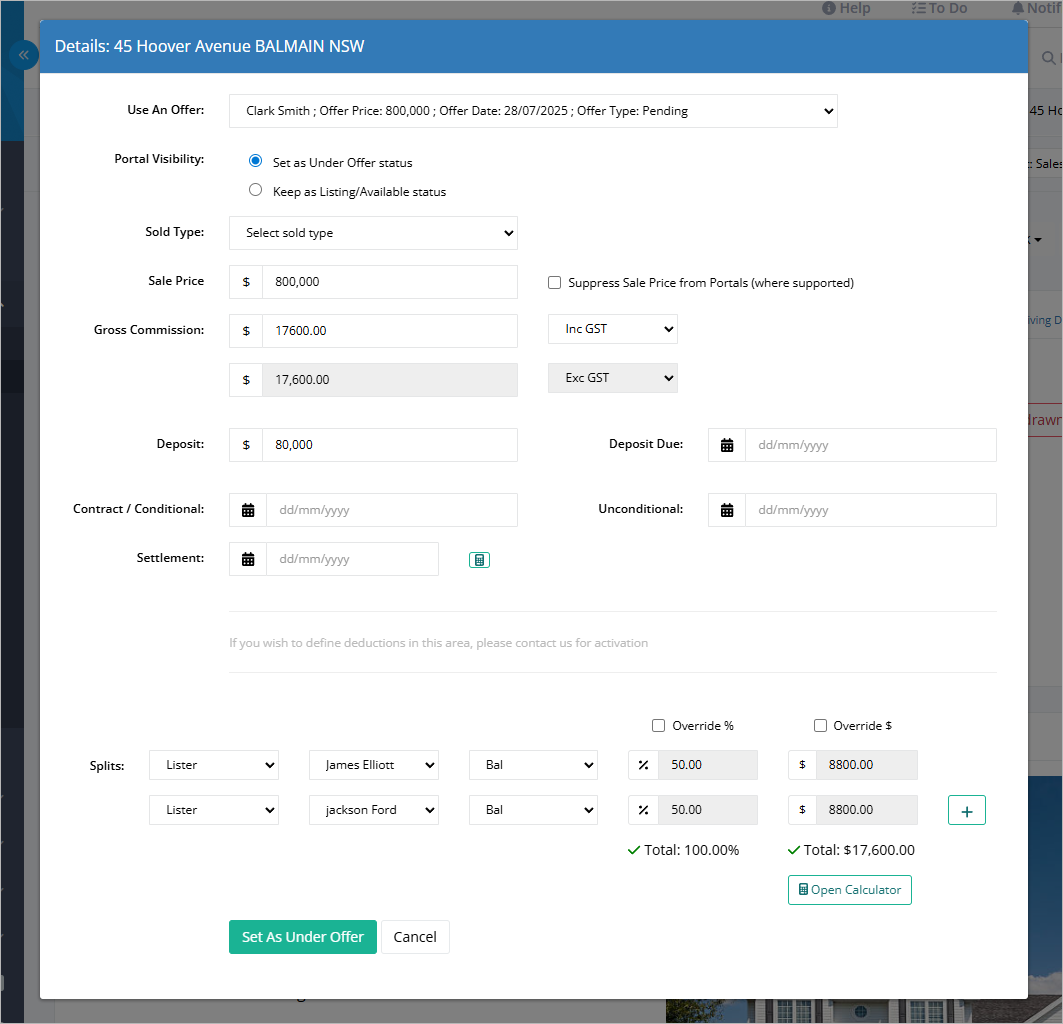
Task: Open the To Do menu item
Action: [x=940, y=8]
